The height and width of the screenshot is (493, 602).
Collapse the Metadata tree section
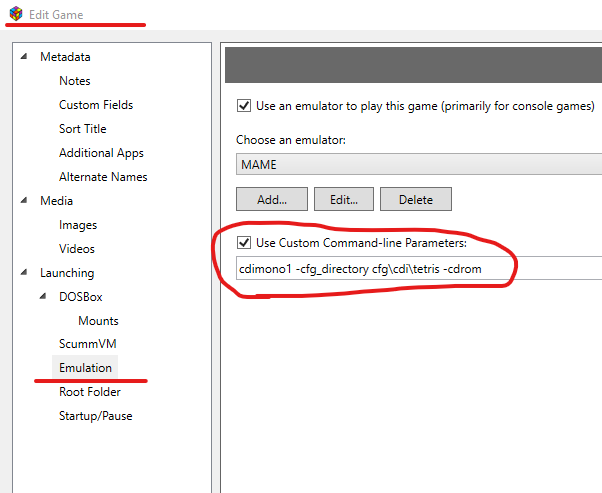24,56
